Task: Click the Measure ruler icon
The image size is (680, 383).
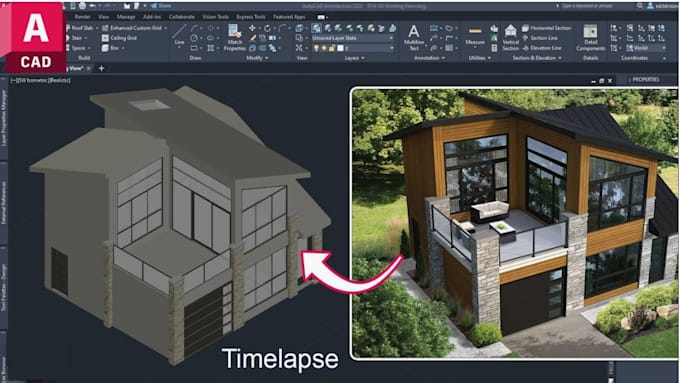Action: (475, 31)
